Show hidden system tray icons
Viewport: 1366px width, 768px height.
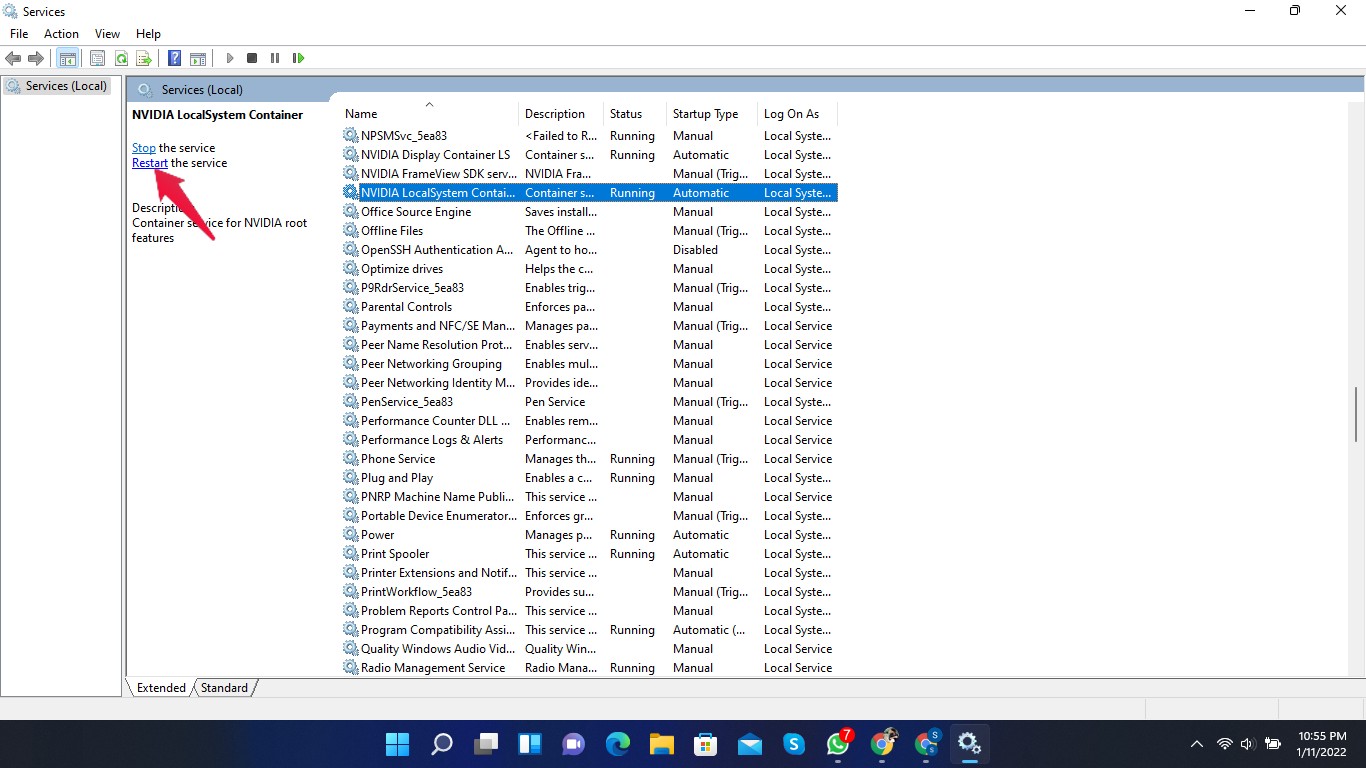pyautogui.click(x=1196, y=744)
